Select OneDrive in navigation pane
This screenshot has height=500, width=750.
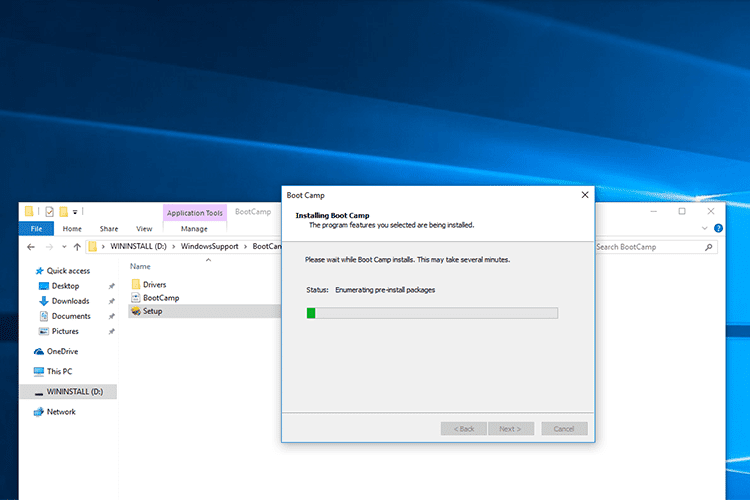click(x=62, y=351)
